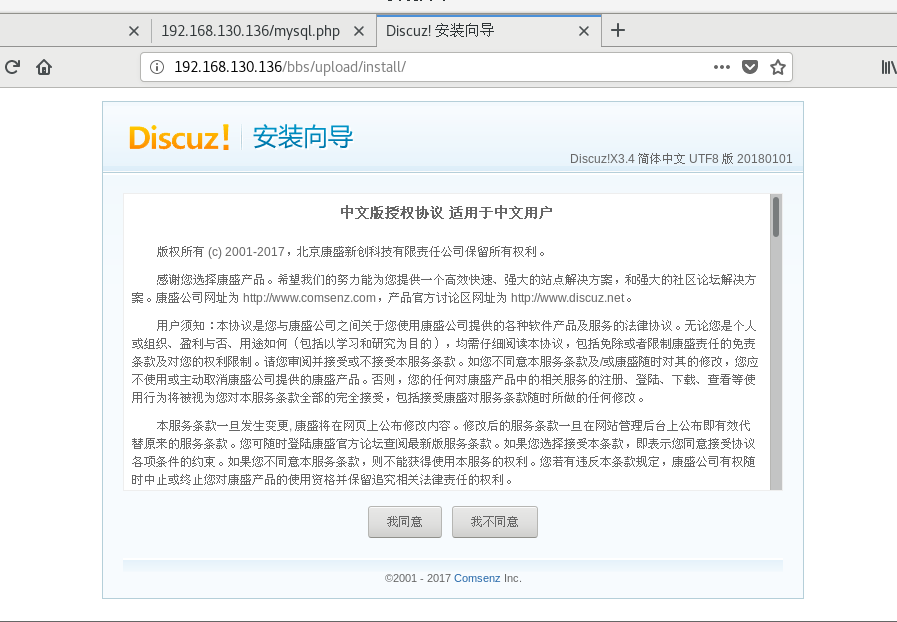Close the leftmost untitled tab
897x622 pixels.
(x=133, y=31)
